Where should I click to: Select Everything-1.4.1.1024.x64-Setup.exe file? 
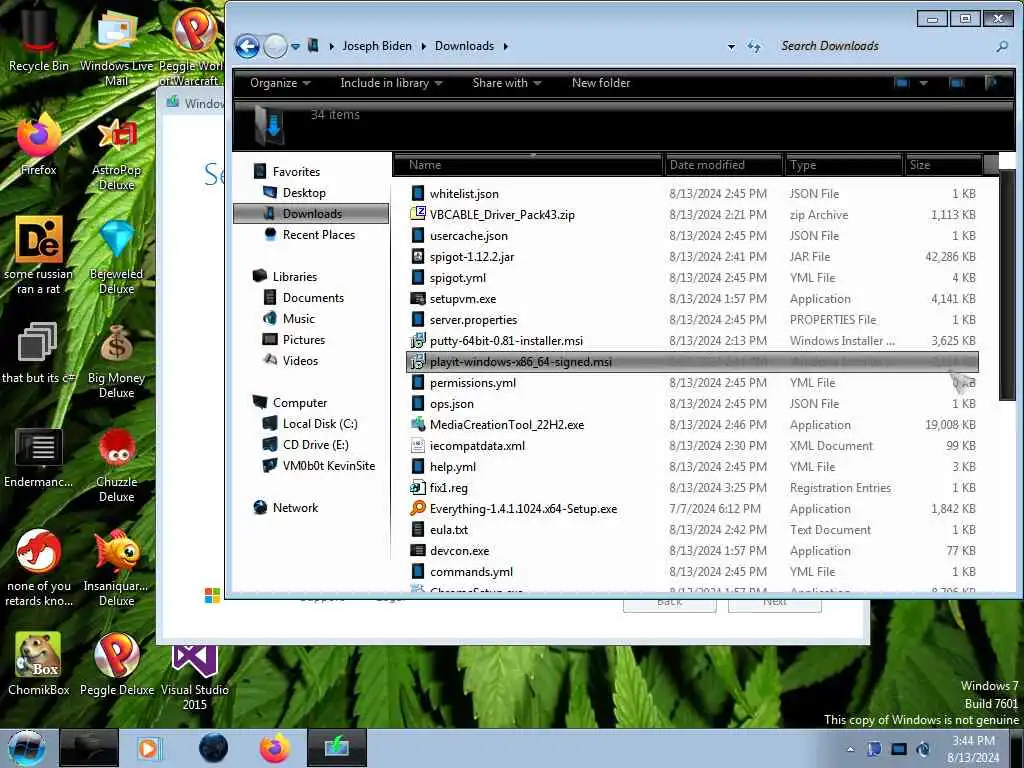692,509
